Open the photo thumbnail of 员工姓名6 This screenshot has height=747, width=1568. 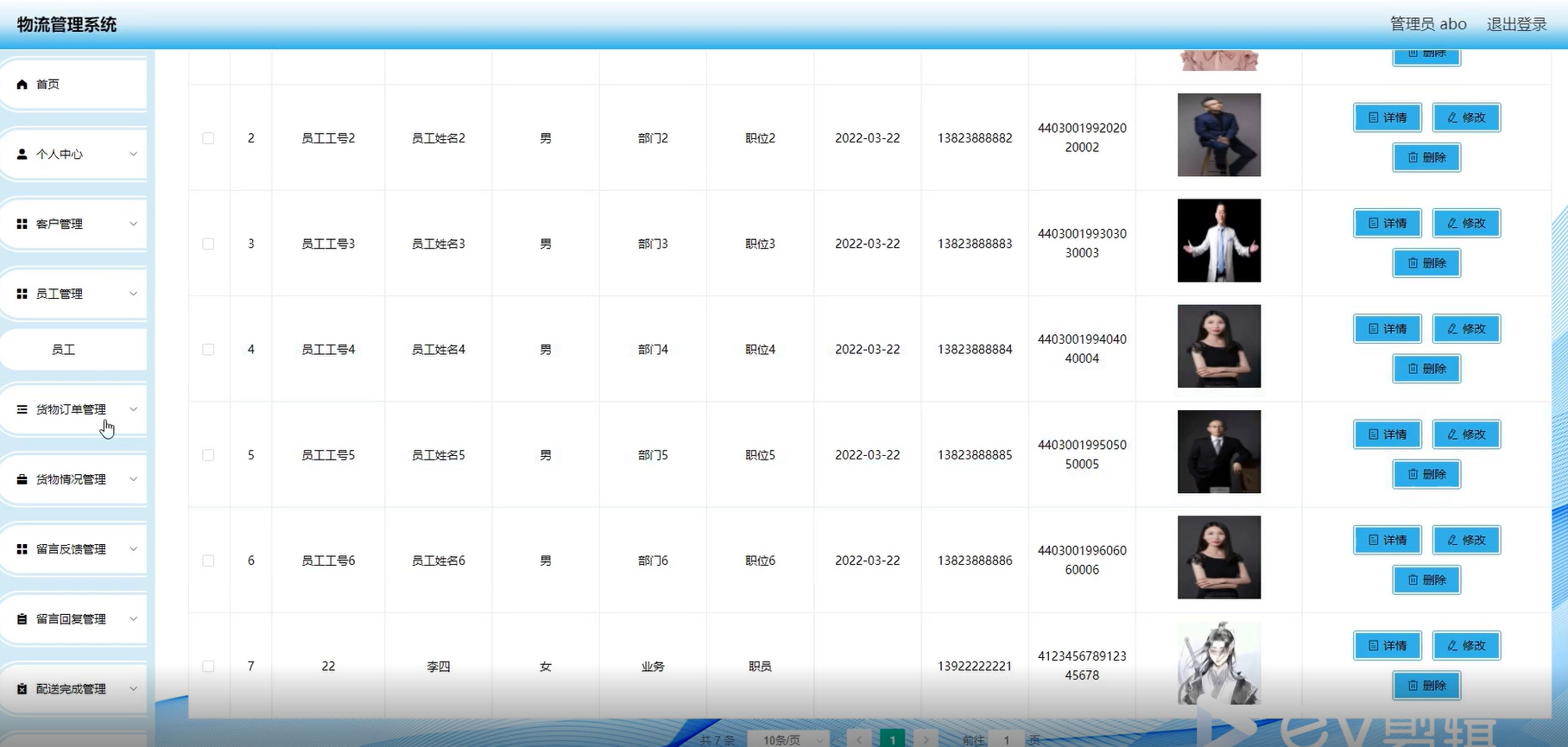pyautogui.click(x=1219, y=557)
